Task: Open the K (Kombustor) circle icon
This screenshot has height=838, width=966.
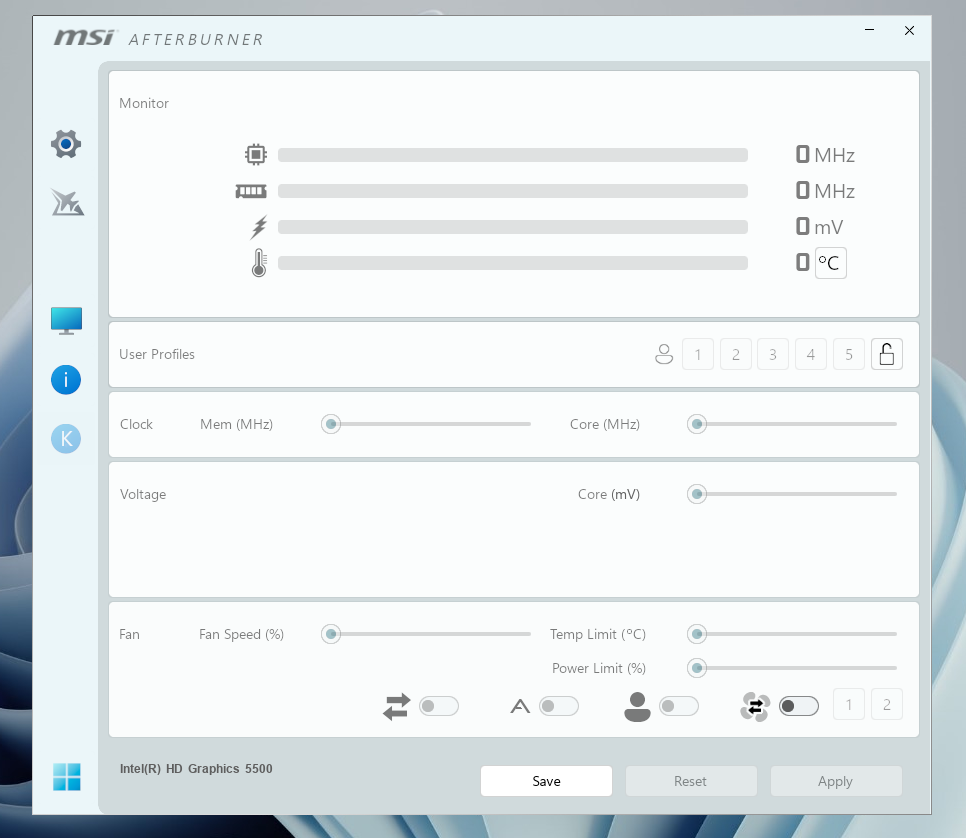Action: tap(66, 439)
